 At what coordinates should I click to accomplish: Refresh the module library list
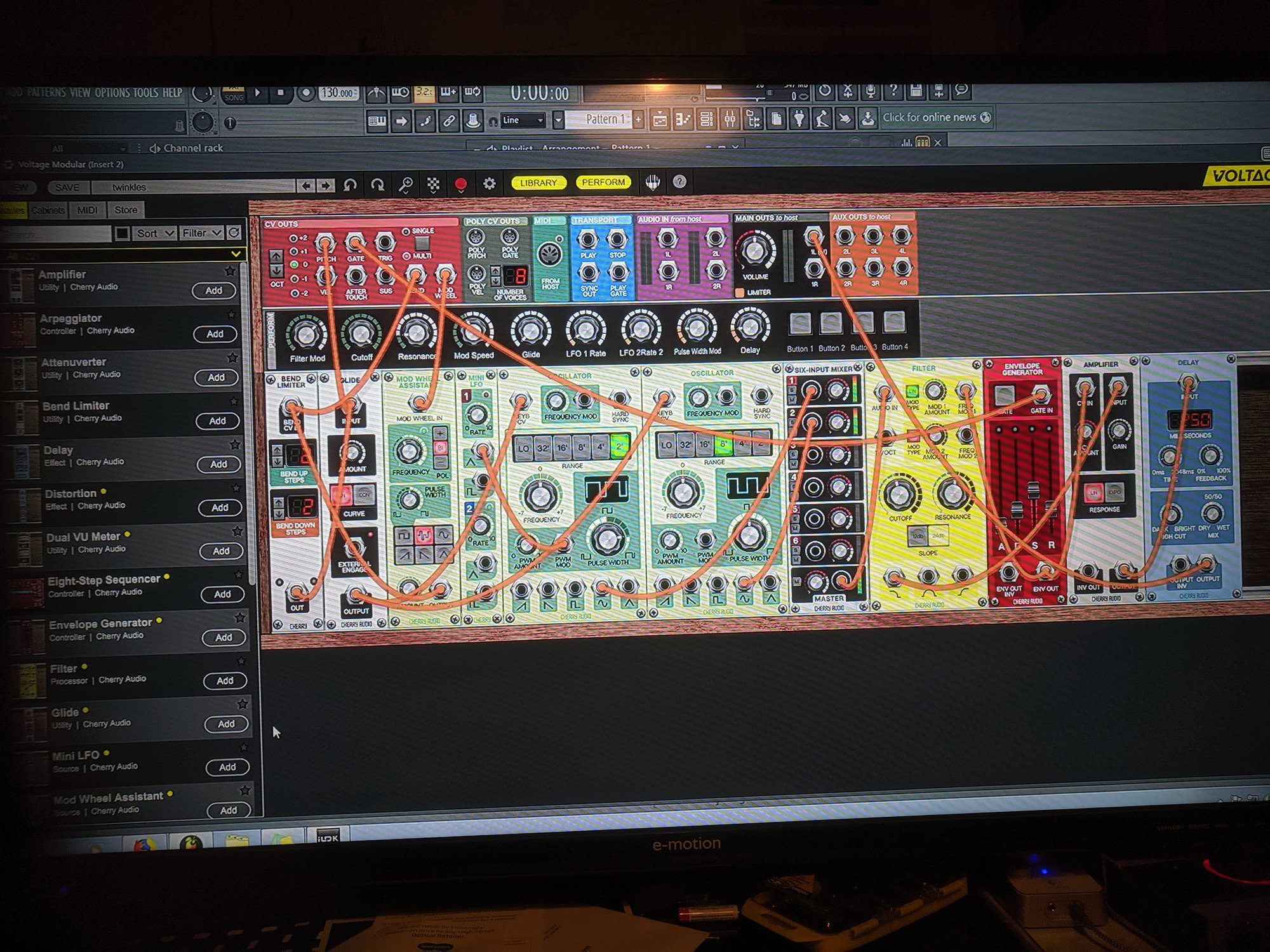pyautogui.click(x=234, y=233)
